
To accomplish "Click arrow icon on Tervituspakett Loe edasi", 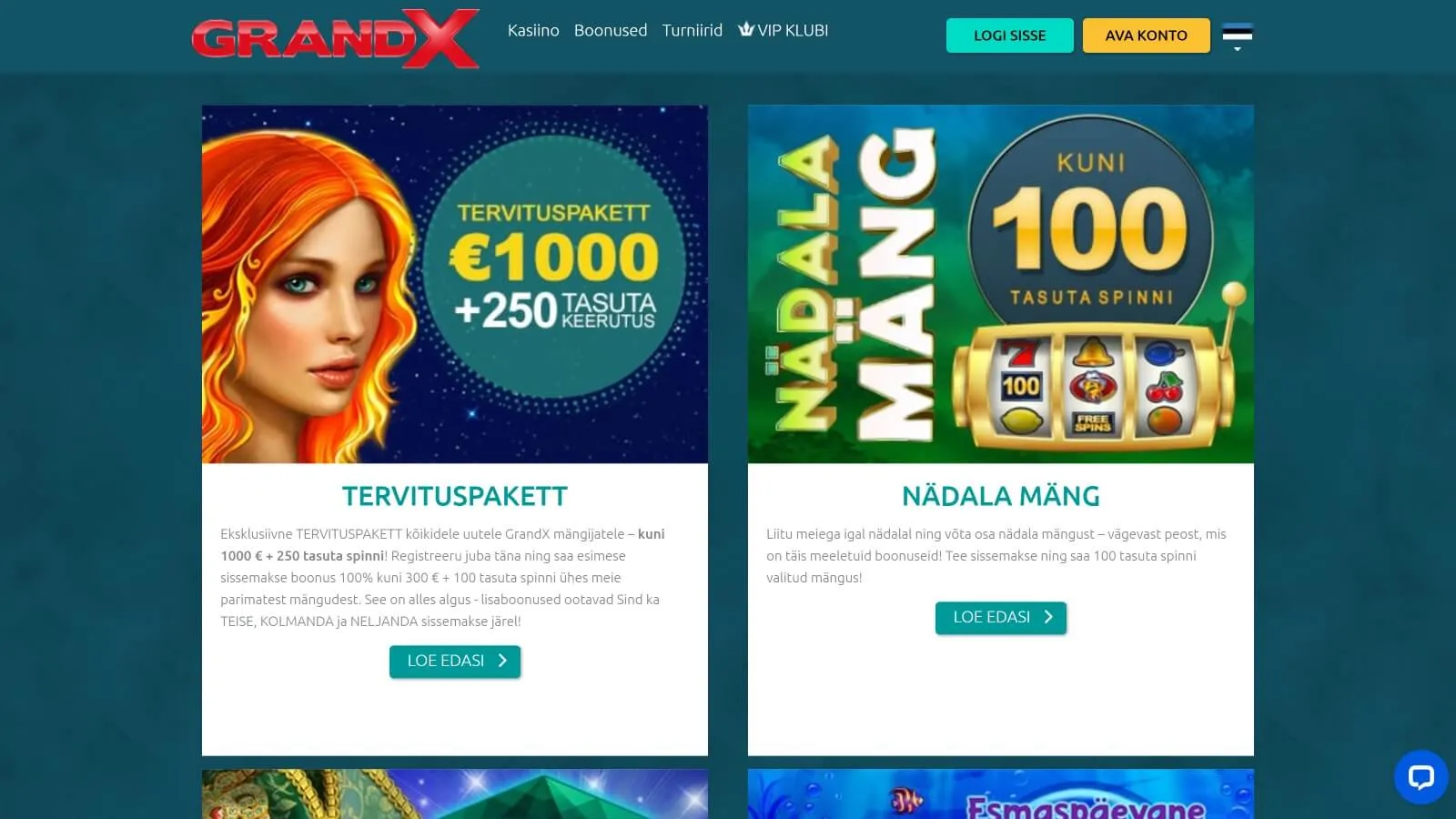I will pos(502,661).
